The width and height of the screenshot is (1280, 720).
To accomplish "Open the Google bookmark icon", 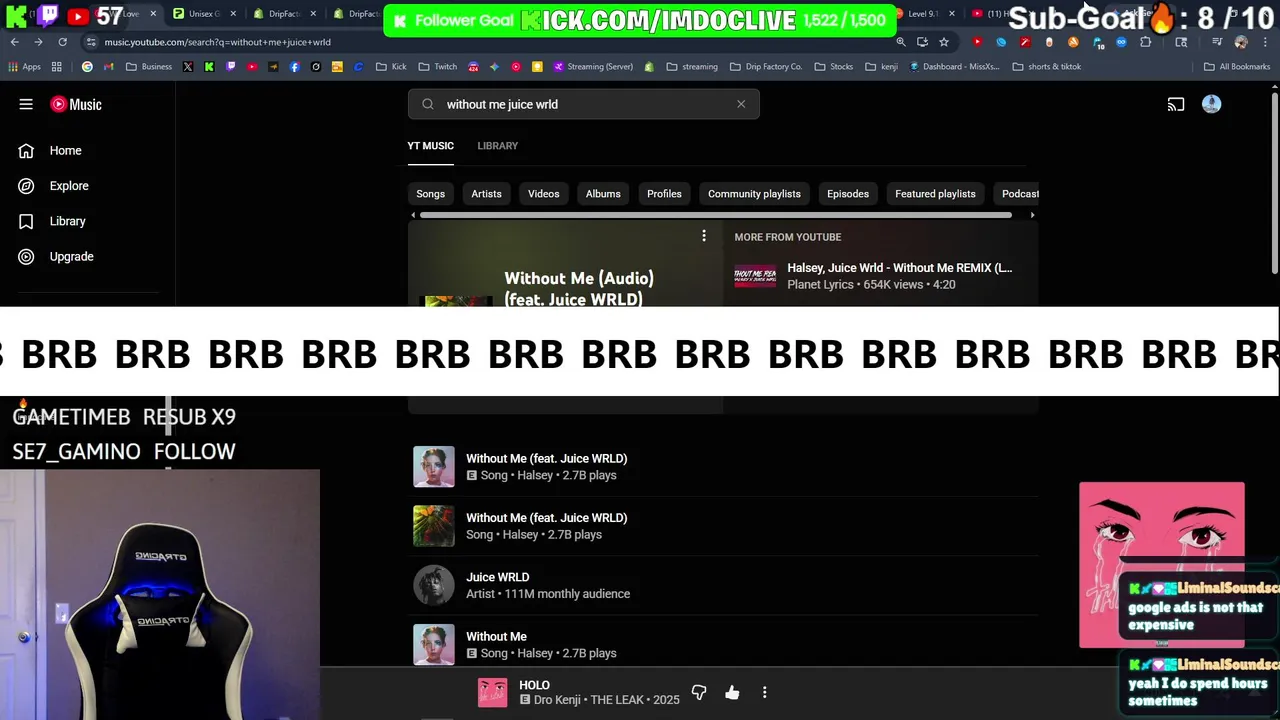I will pos(87,67).
